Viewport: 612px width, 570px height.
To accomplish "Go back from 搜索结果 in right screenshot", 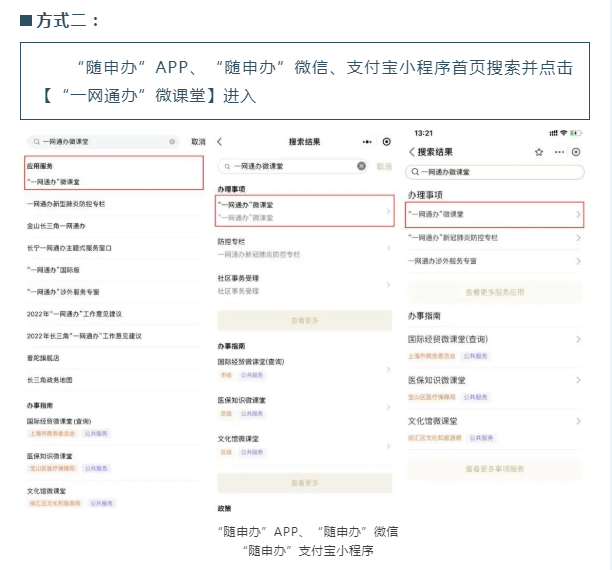I will [x=411, y=152].
